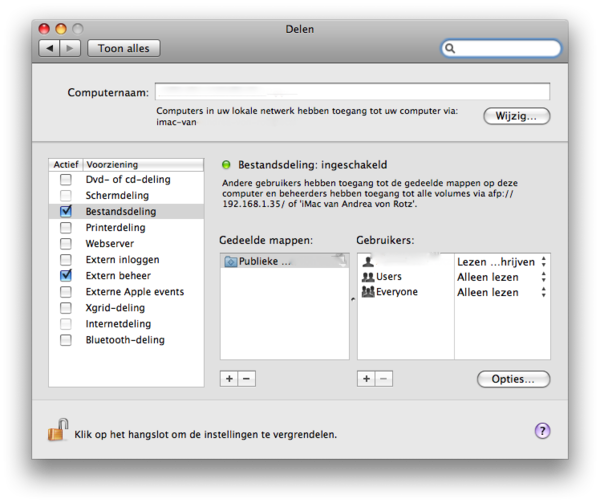Viewport: 600px width, 503px height.
Task: Select Bluetooth-deling in the services list
Action: point(124,340)
